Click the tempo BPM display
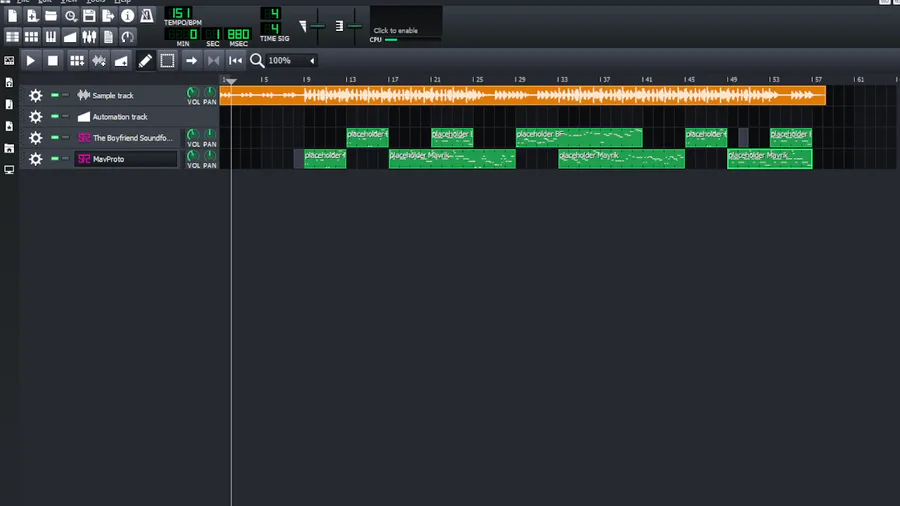 181,13
